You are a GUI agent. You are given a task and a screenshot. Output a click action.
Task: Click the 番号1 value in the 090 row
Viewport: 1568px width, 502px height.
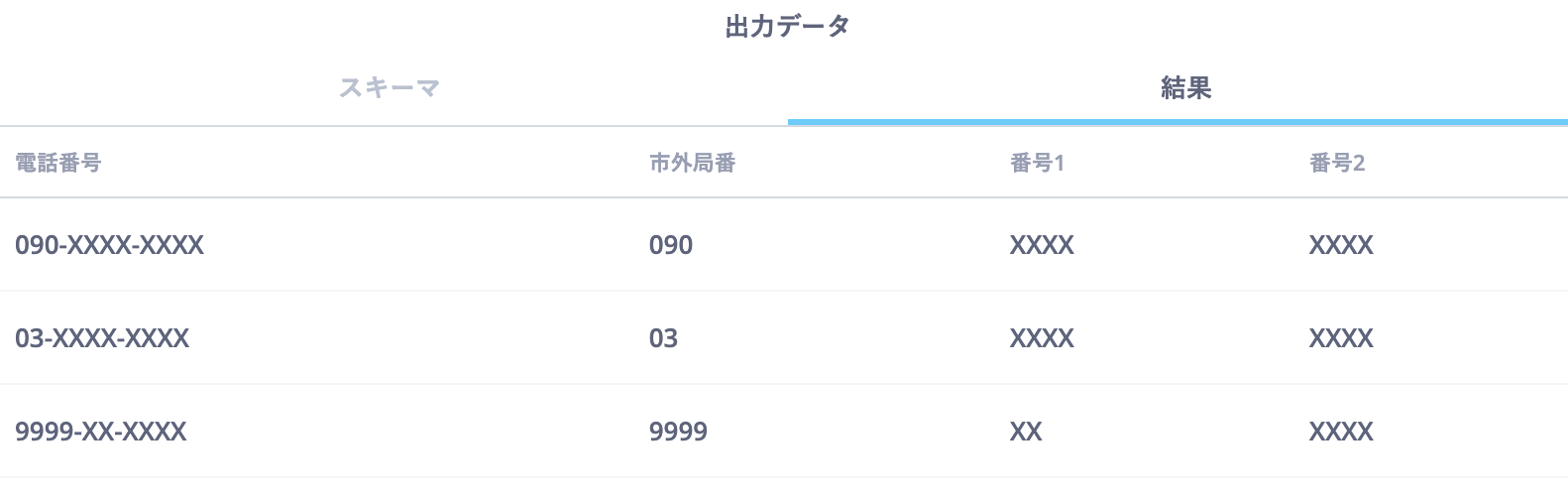[1042, 245]
